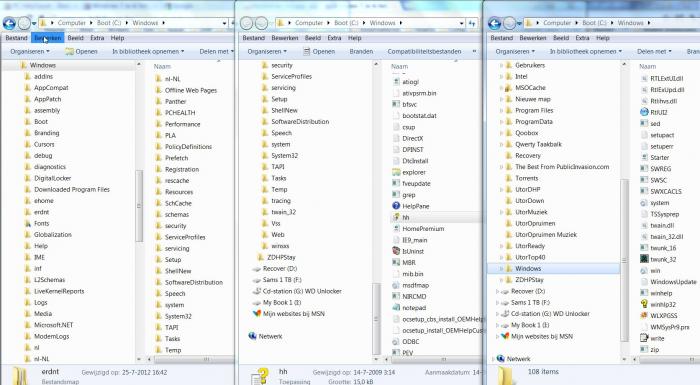This screenshot has height=385, width=700.
Task: Select write icon in right window list
Action: 644,338
